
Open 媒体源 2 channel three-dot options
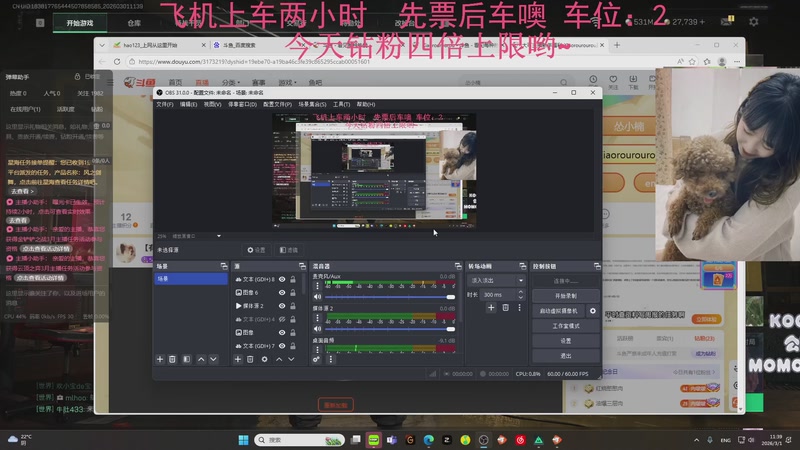[x=317, y=318]
